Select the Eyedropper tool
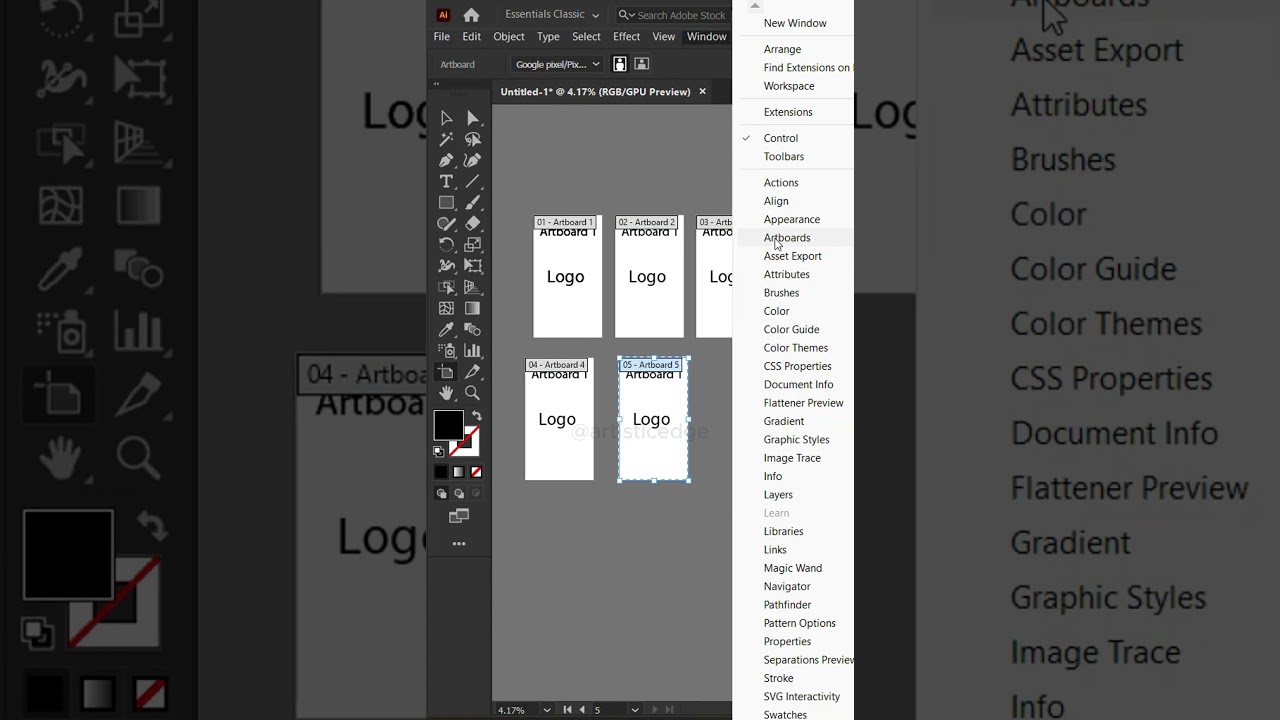 coord(446,329)
